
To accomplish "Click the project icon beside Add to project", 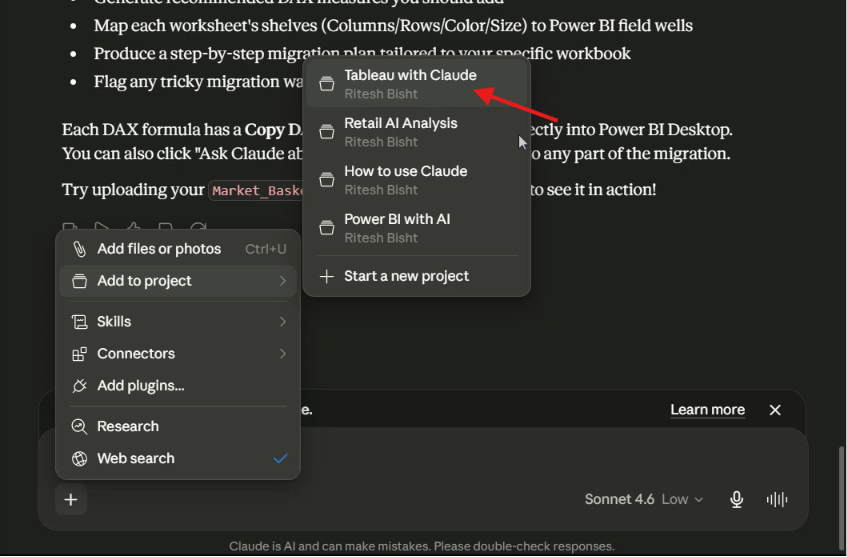I will [79, 281].
